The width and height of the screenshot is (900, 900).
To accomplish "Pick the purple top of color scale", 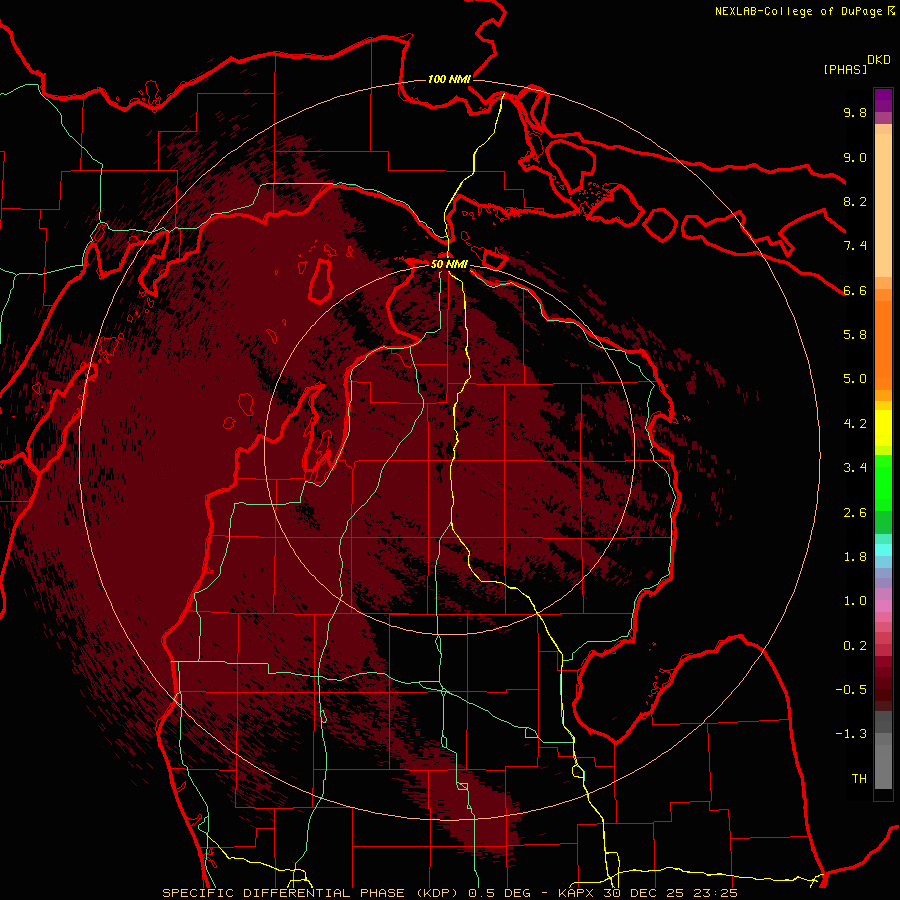I will (x=883, y=99).
